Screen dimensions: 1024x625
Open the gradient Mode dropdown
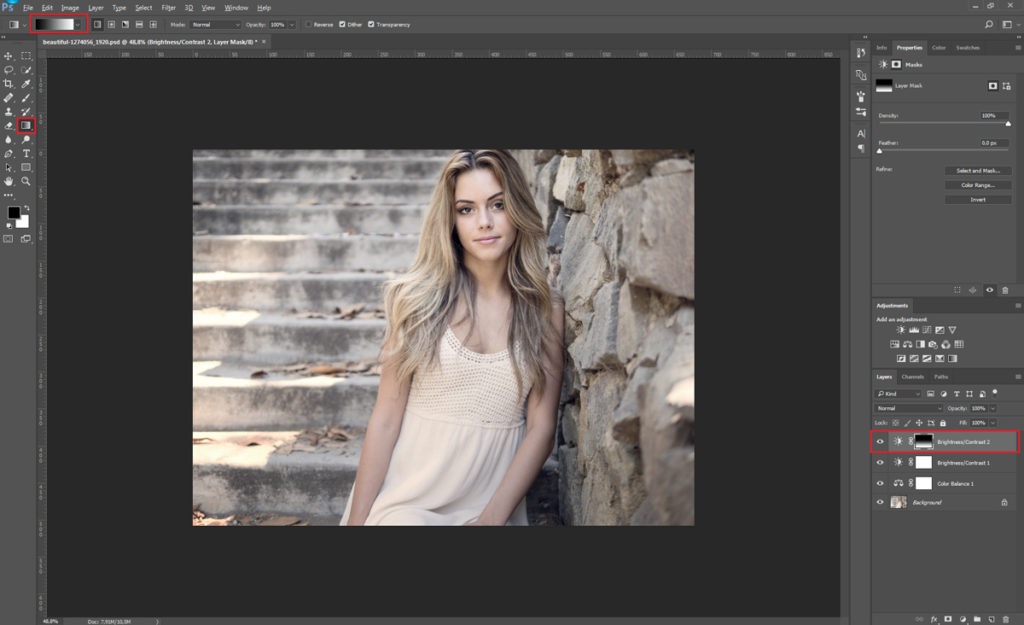point(216,24)
